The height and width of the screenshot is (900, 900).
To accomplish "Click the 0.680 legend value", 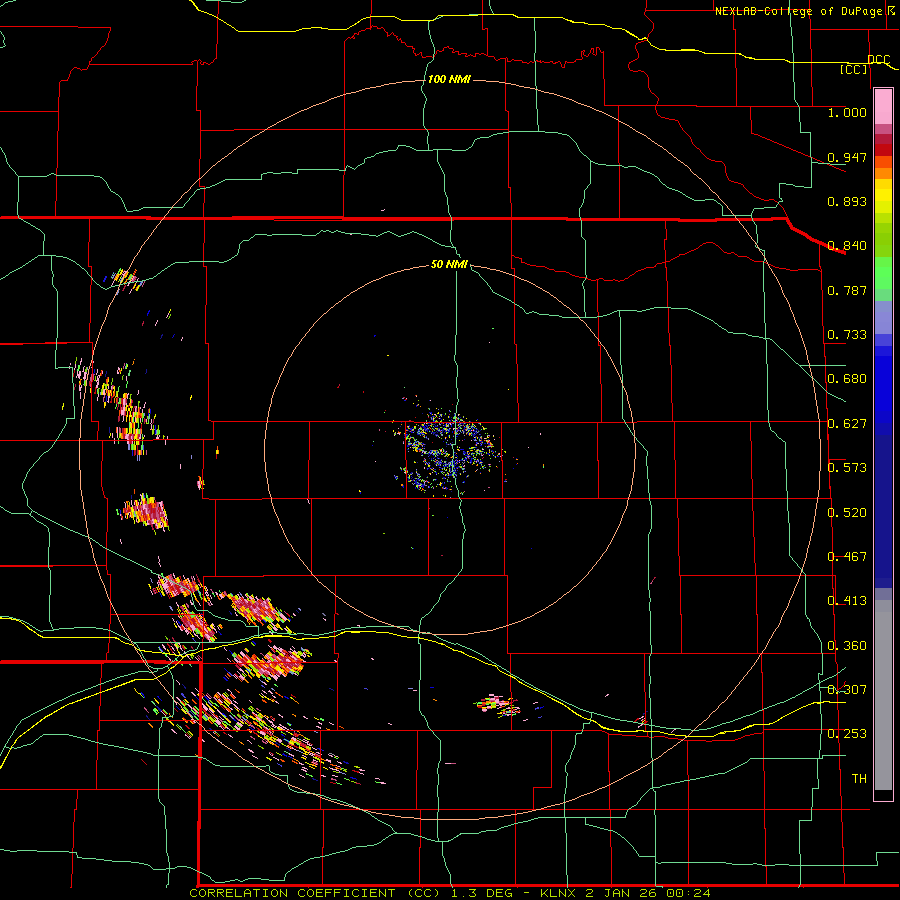I will (x=847, y=379).
